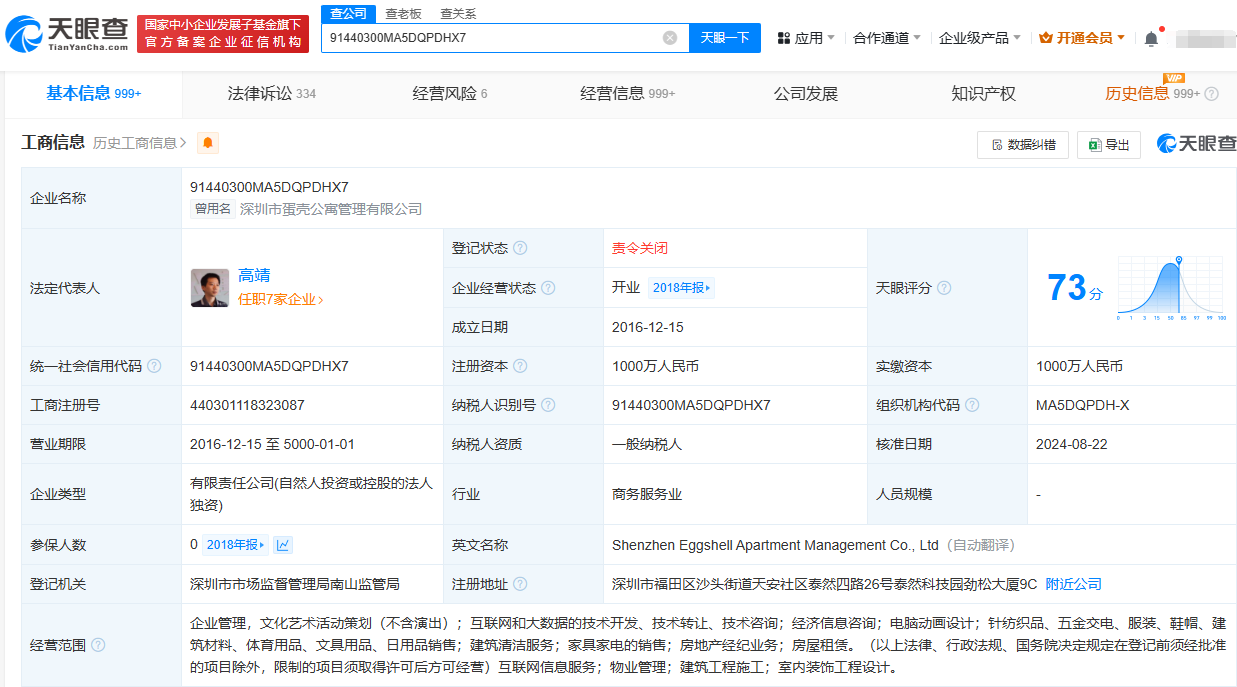Open the insured-count trend chart icon
1237x687 pixels.
(x=283, y=545)
